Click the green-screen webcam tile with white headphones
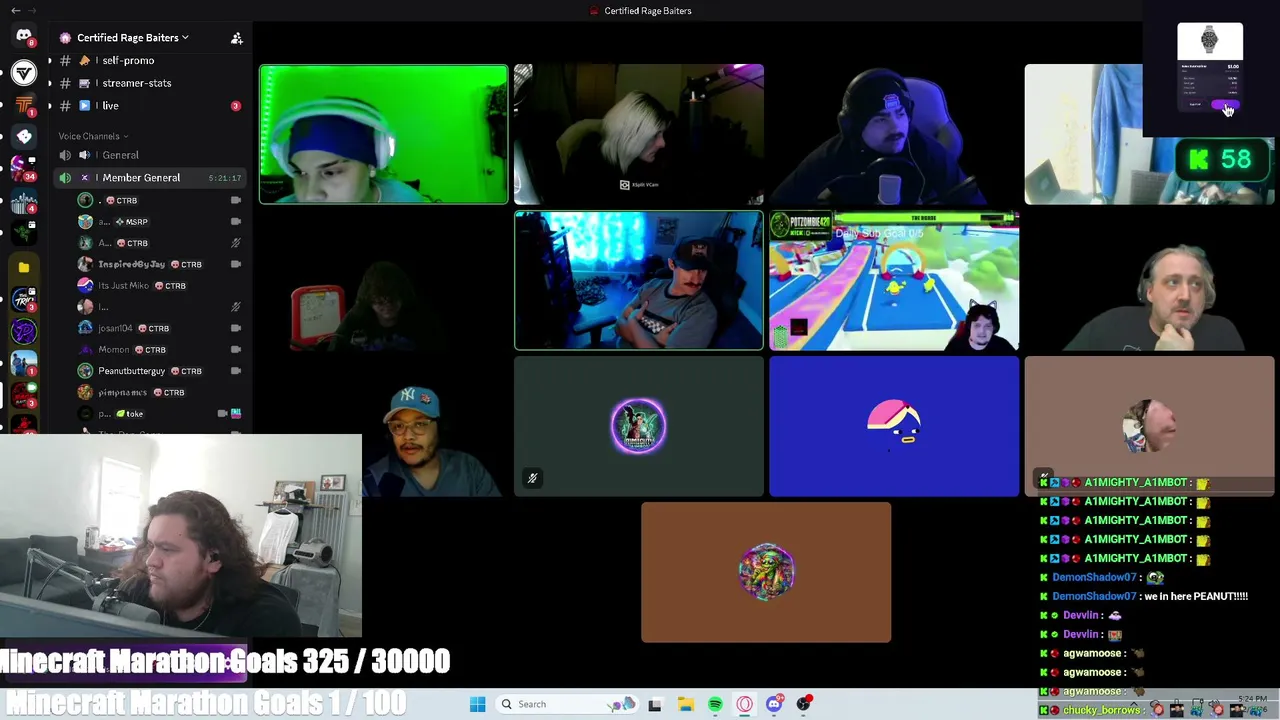The height and width of the screenshot is (720, 1280). click(x=384, y=134)
